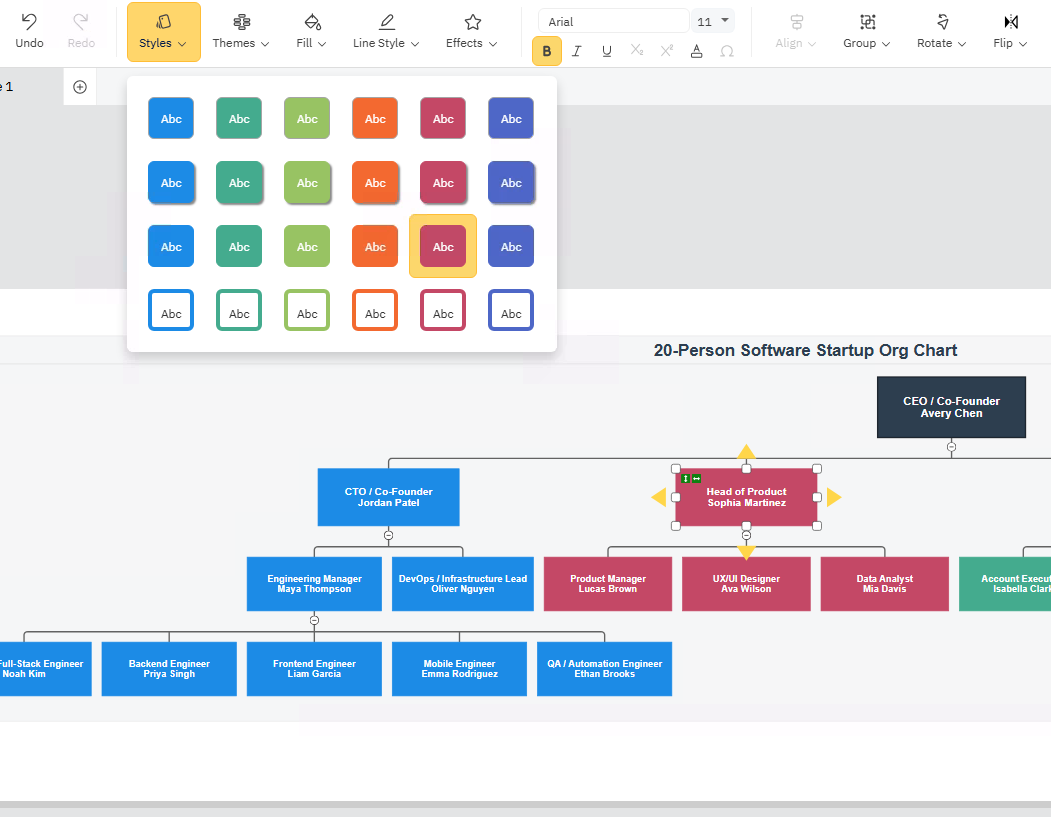Collapse subordinates under CEO Avery Chen
Viewport: 1051px width, 817px height.
(x=951, y=446)
